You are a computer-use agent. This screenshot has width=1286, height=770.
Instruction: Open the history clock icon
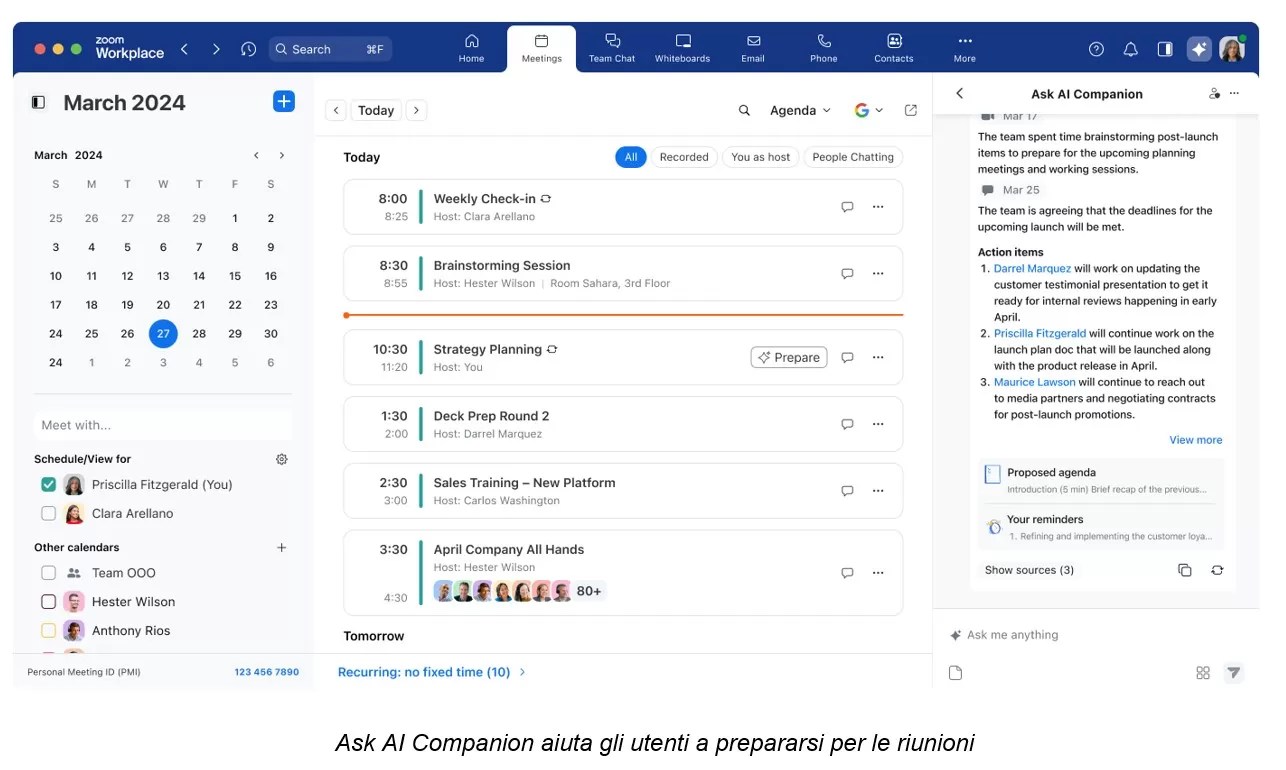(x=249, y=49)
